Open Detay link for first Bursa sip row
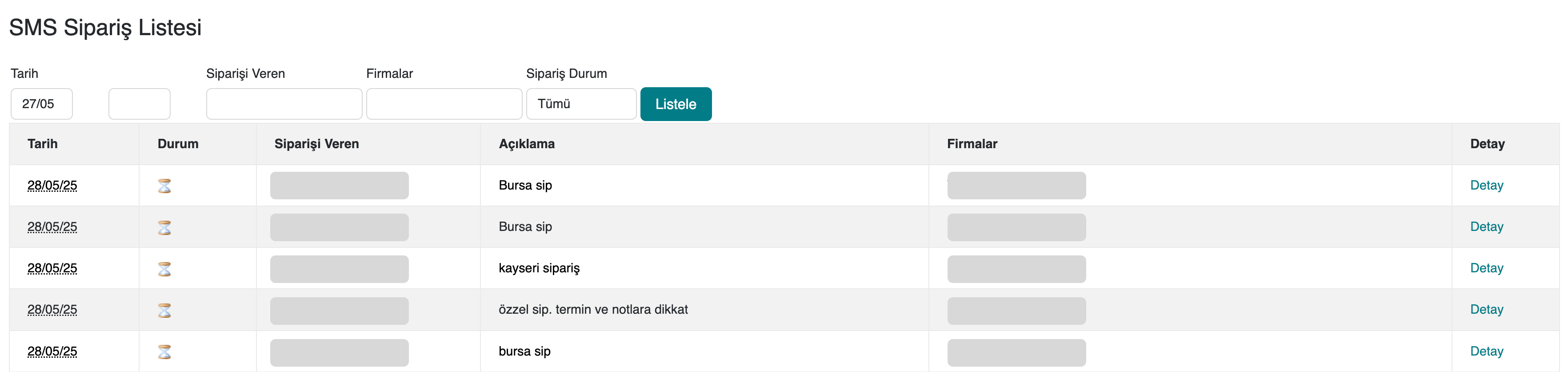 click(1486, 186)
